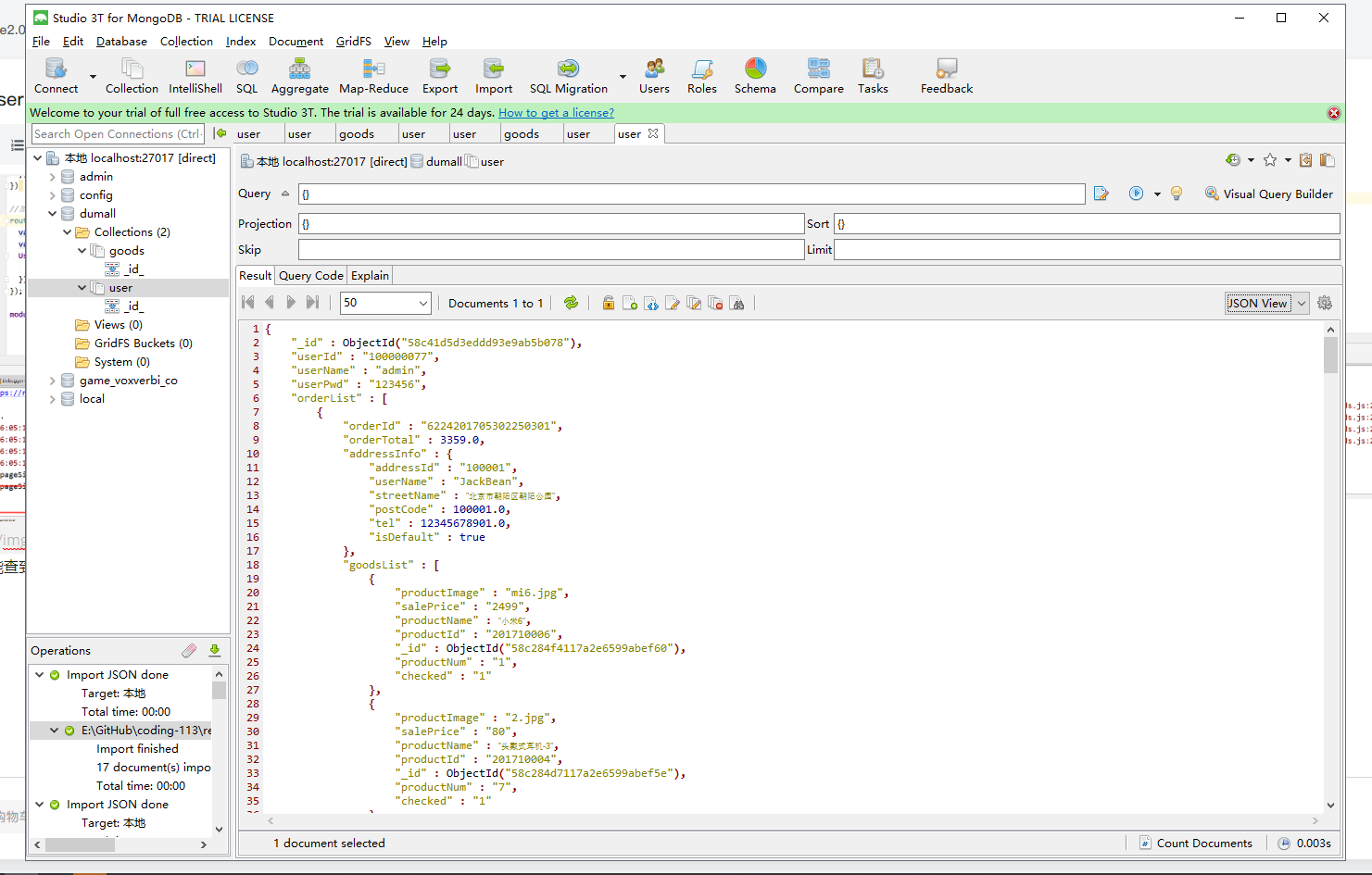This screenshot has height=875, width=1372.
Task: Select the user collection in the tree
Action: tap(120, 288)
